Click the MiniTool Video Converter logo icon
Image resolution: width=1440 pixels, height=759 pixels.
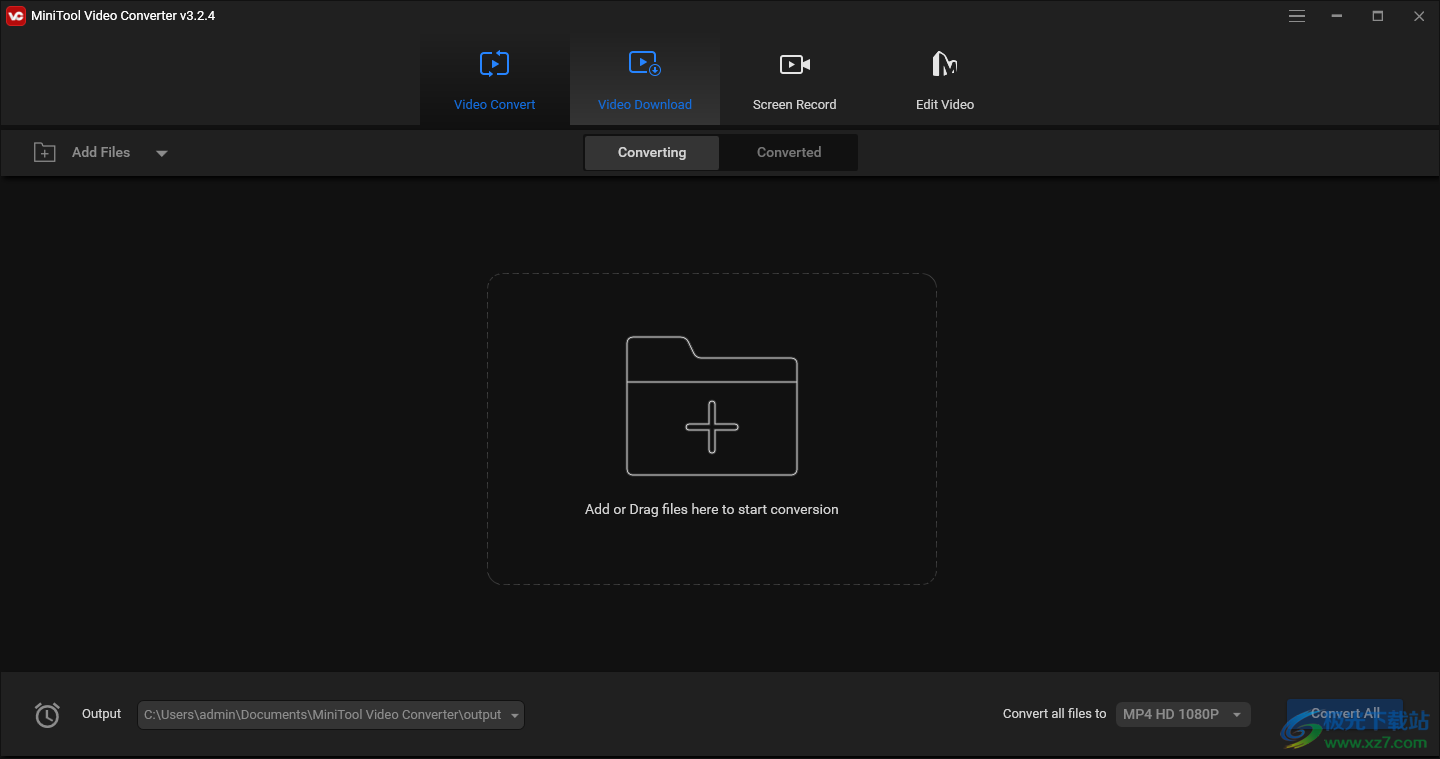click(x=16, y=16)
